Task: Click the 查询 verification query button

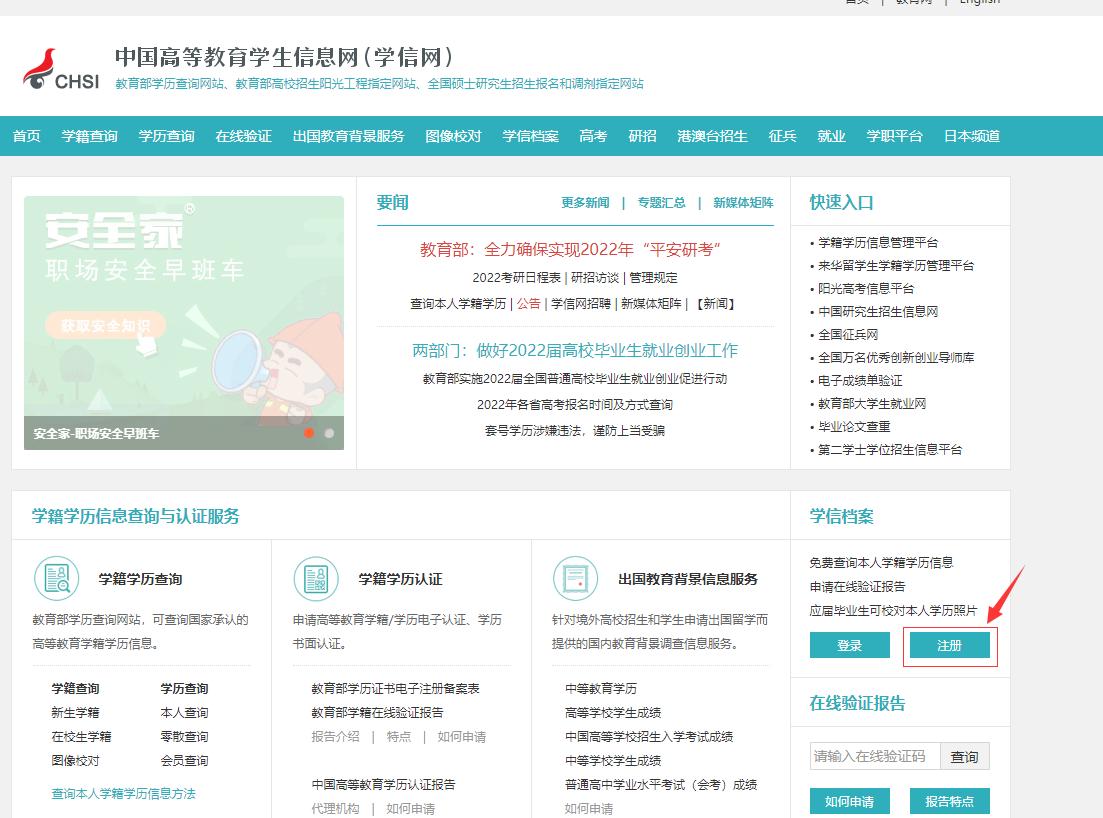Action: pos(964,756)
